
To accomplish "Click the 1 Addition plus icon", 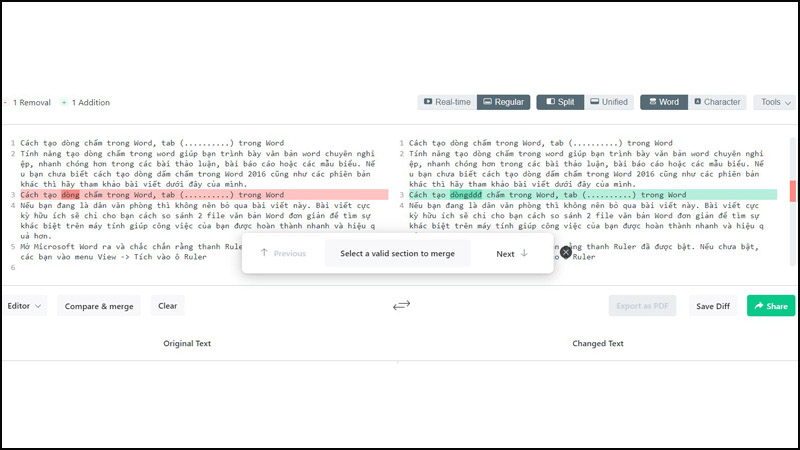I will point(64,102).
